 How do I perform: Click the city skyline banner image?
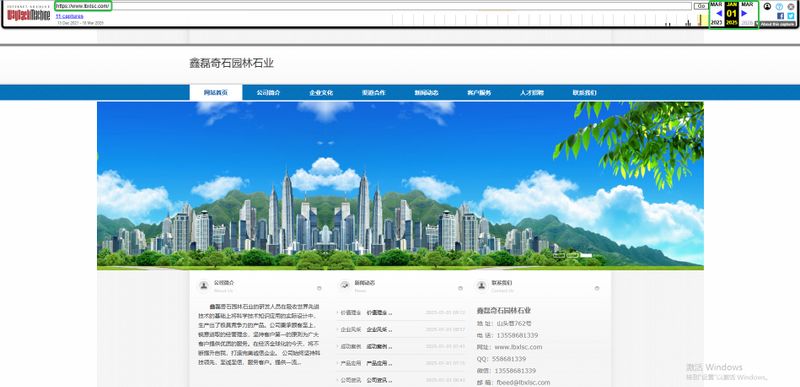400,186
